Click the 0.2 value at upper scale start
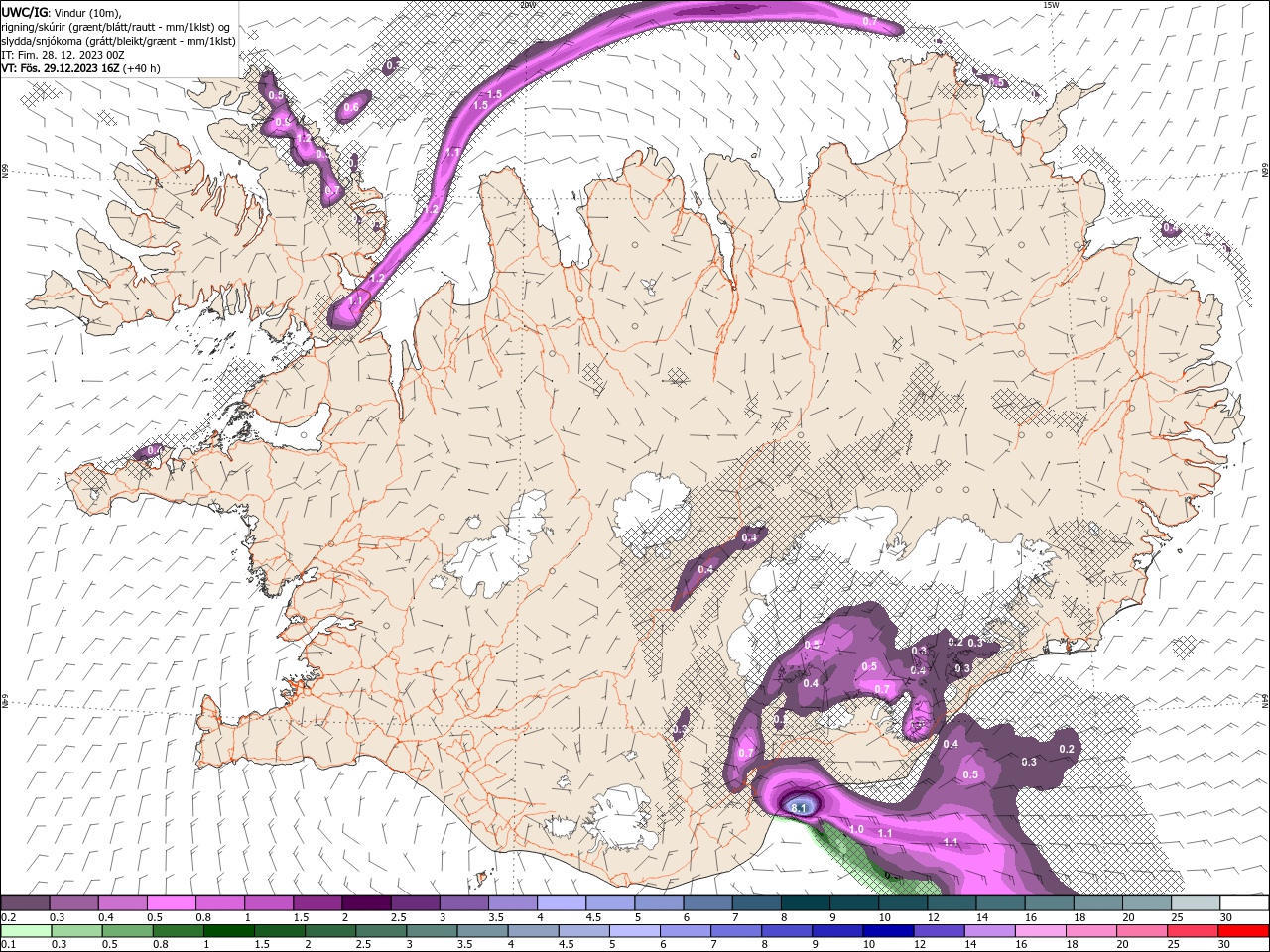1270x952 pixels. tap(8, 917)
